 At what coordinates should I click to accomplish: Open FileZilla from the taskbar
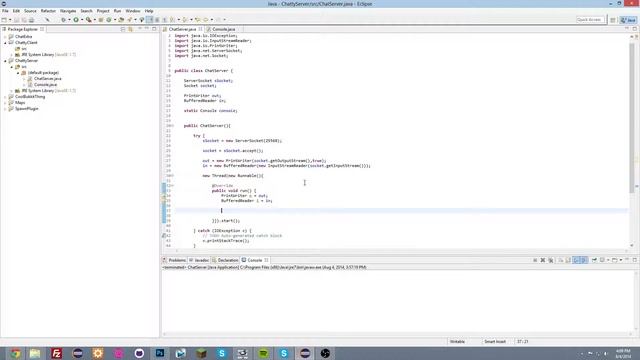56,353
